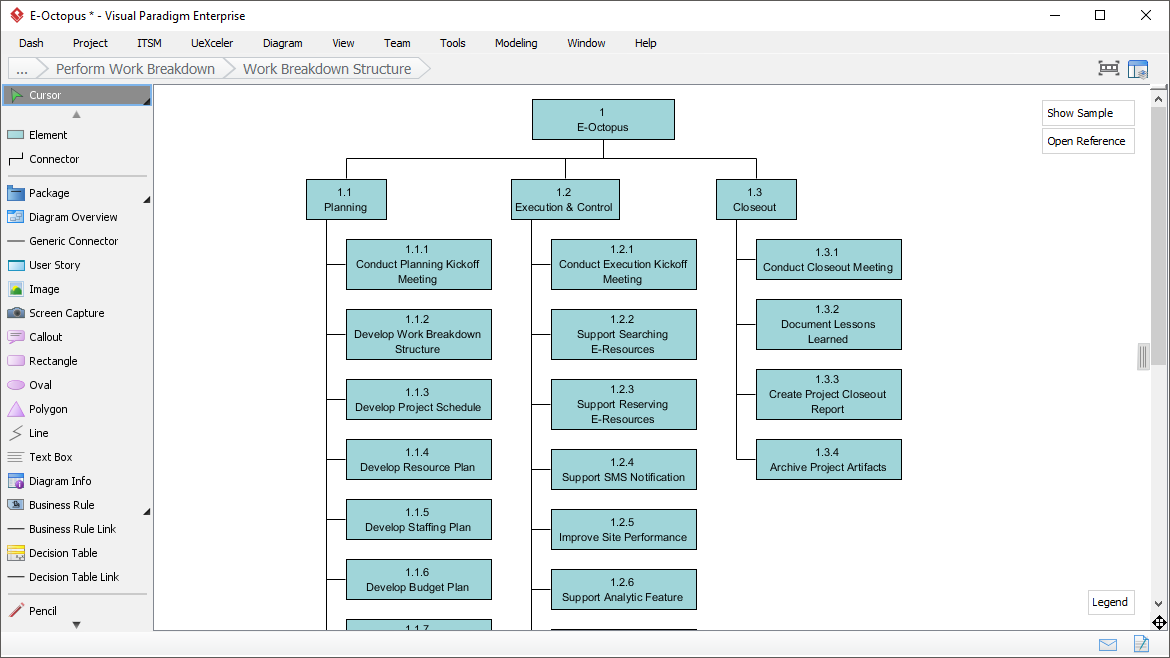Select the 1 E-Octopus root node
Image resolution: width=1170 pixels, height=658 pixels.
[x=603, y=119]
